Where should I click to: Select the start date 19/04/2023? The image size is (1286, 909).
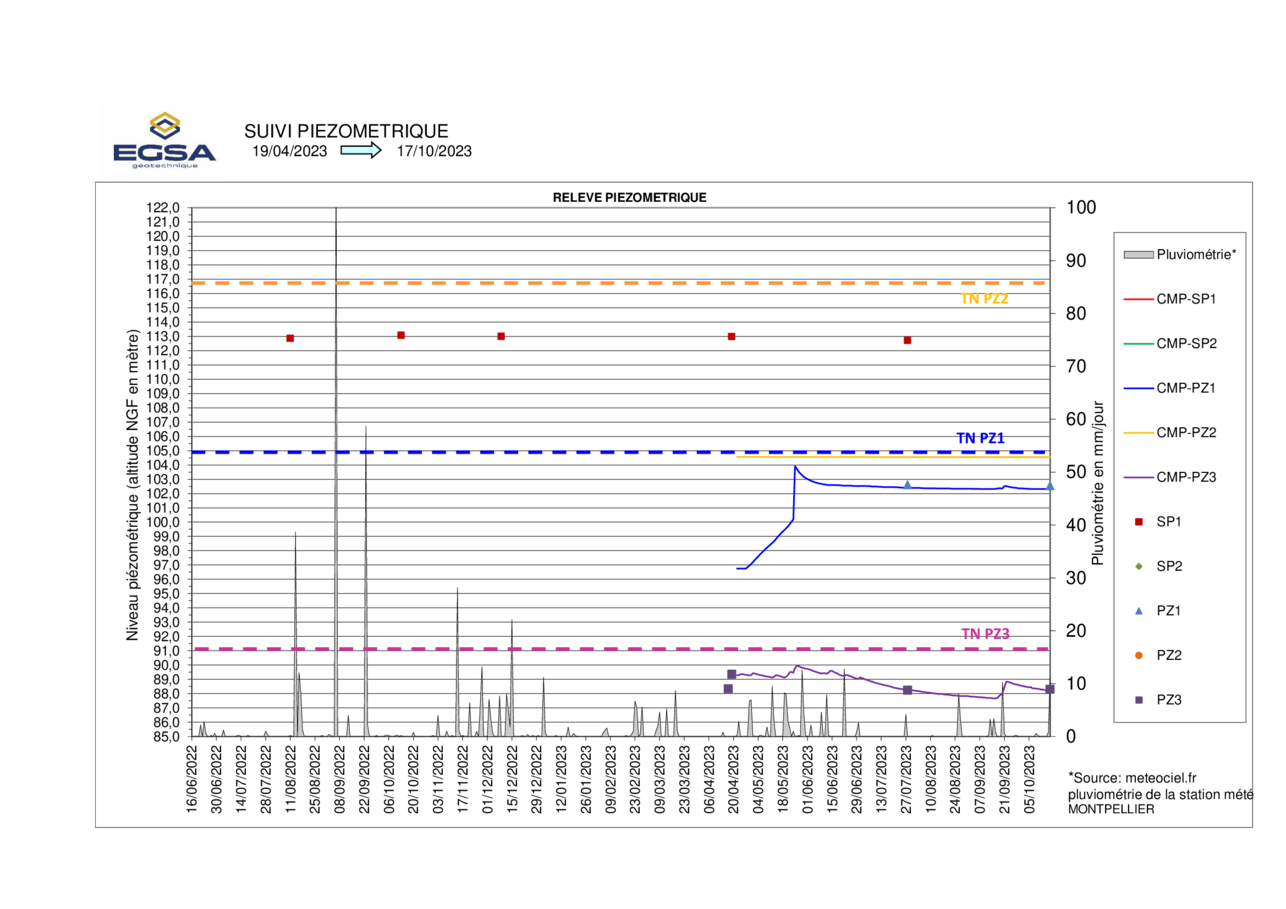[289, 152]
